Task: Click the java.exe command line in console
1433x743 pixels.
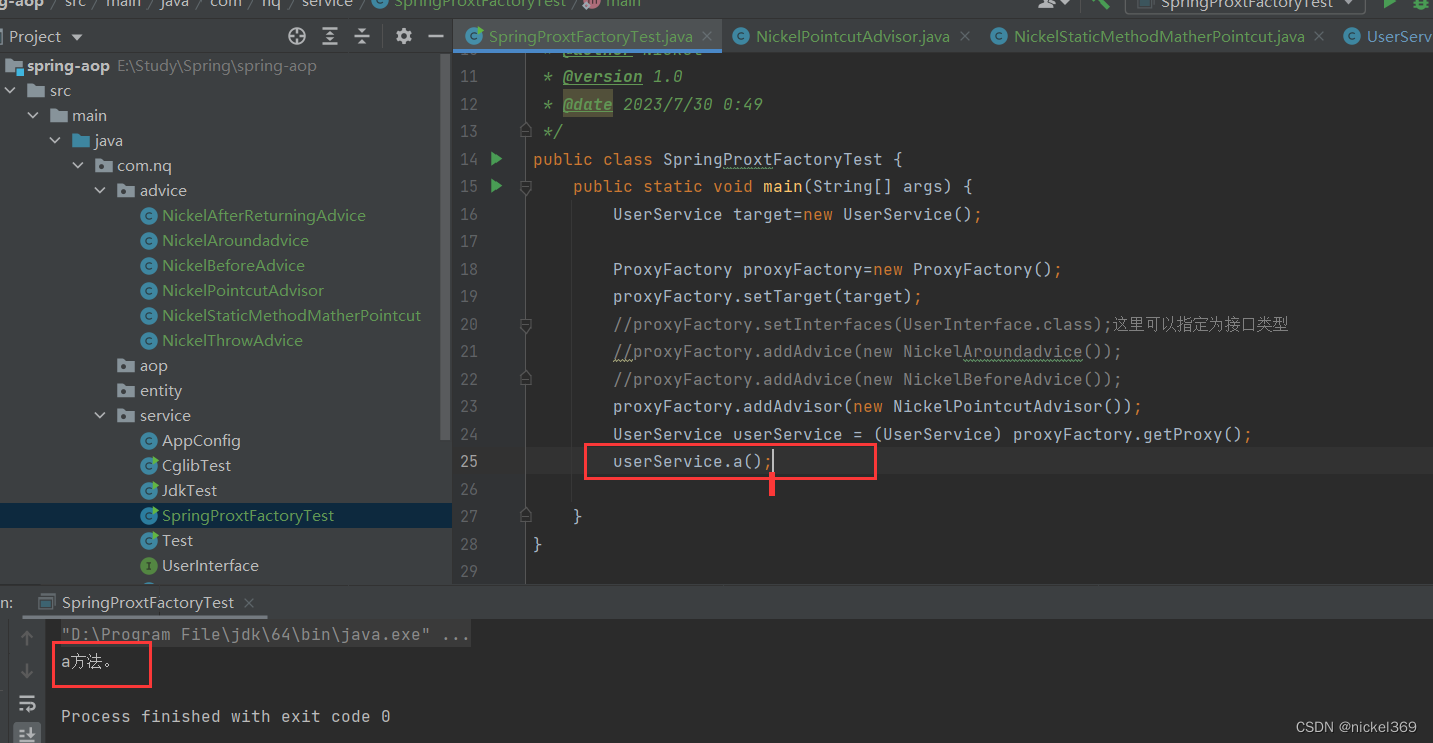Action: (265, 634)
